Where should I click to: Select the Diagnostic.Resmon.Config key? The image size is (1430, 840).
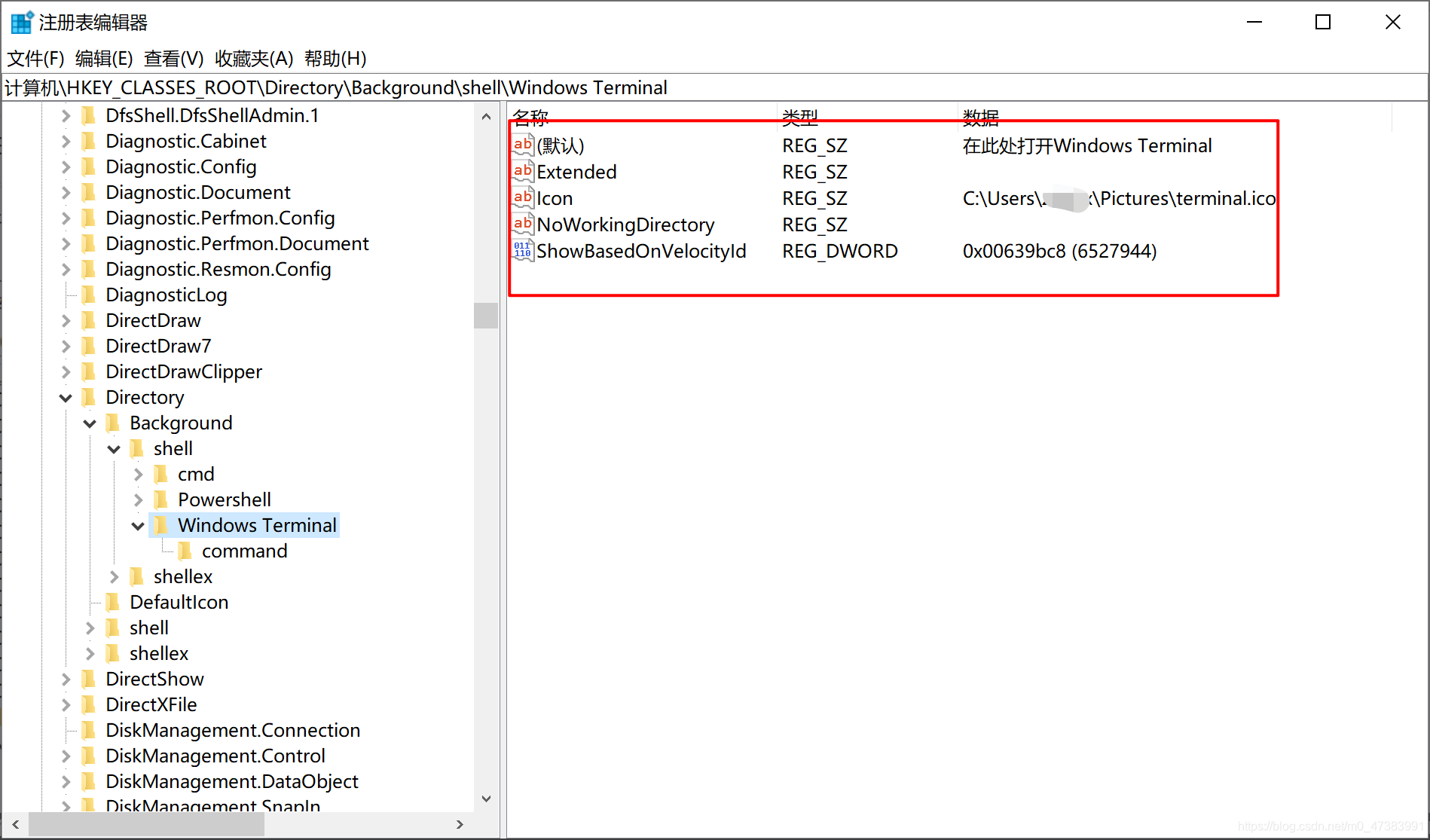coord(218,269)
